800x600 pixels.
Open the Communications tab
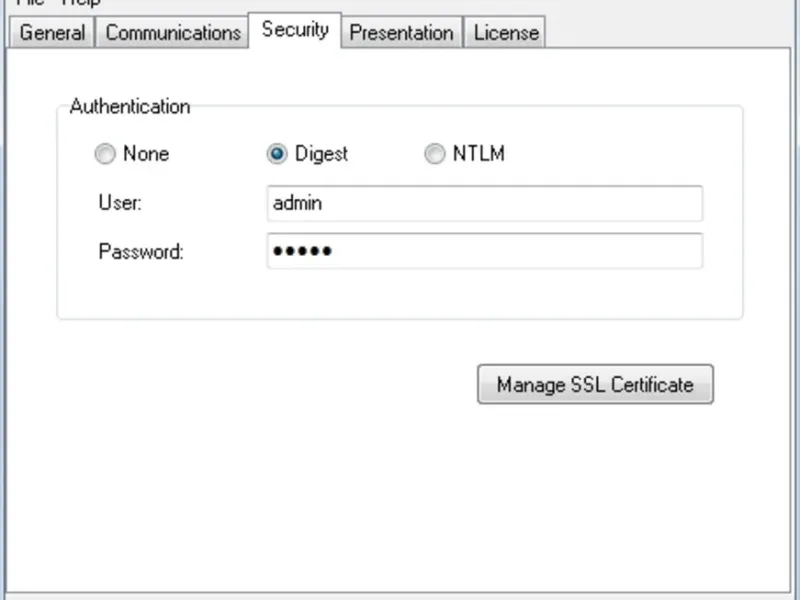(x=173, y=33)
